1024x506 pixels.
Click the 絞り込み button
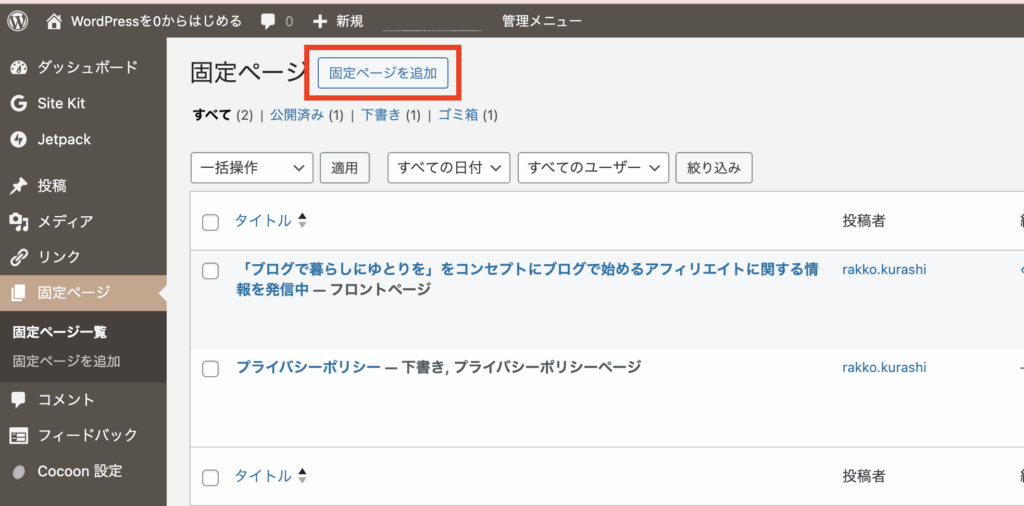click(714, 168)
